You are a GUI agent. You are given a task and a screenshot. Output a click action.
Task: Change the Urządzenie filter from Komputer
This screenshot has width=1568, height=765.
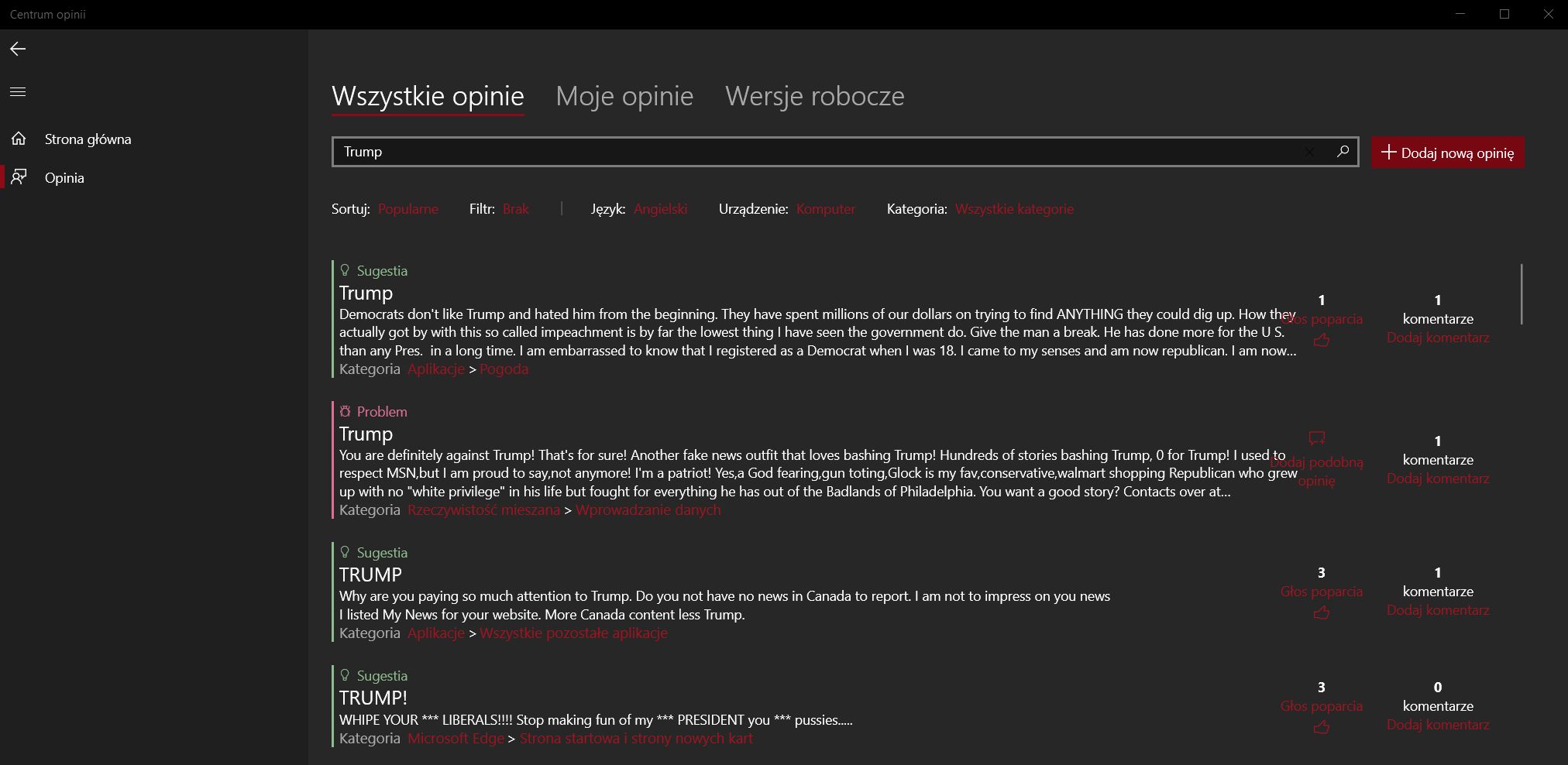[826, 209]
